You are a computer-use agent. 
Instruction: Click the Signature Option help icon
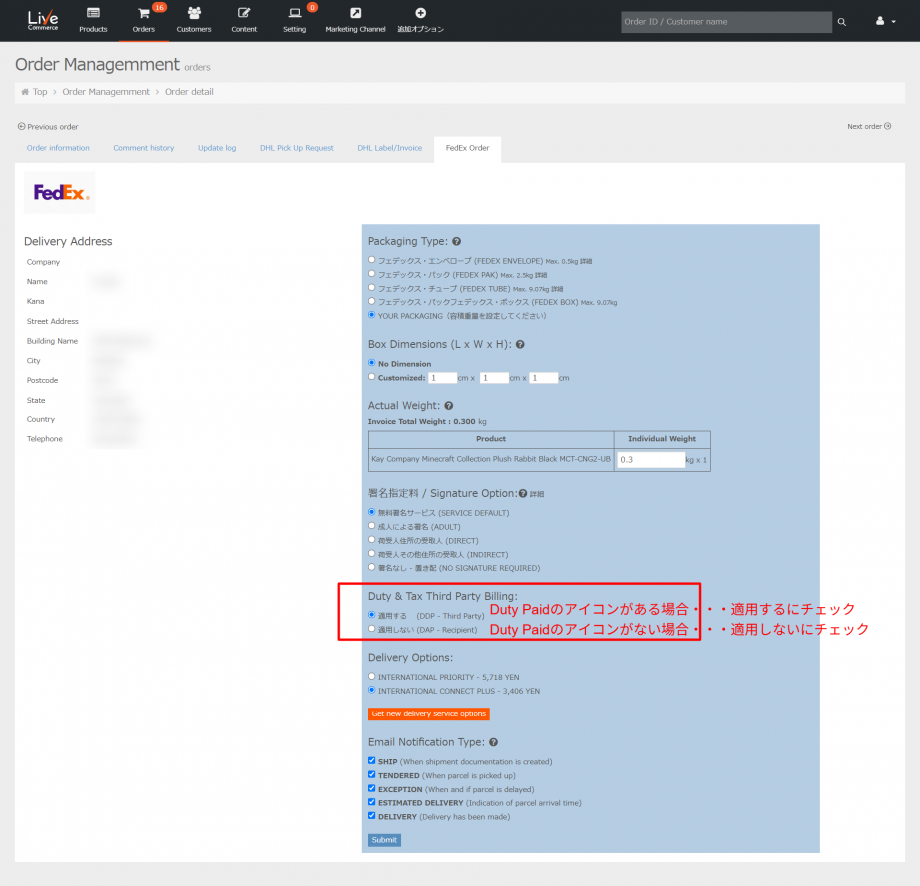tap(523, 493)
